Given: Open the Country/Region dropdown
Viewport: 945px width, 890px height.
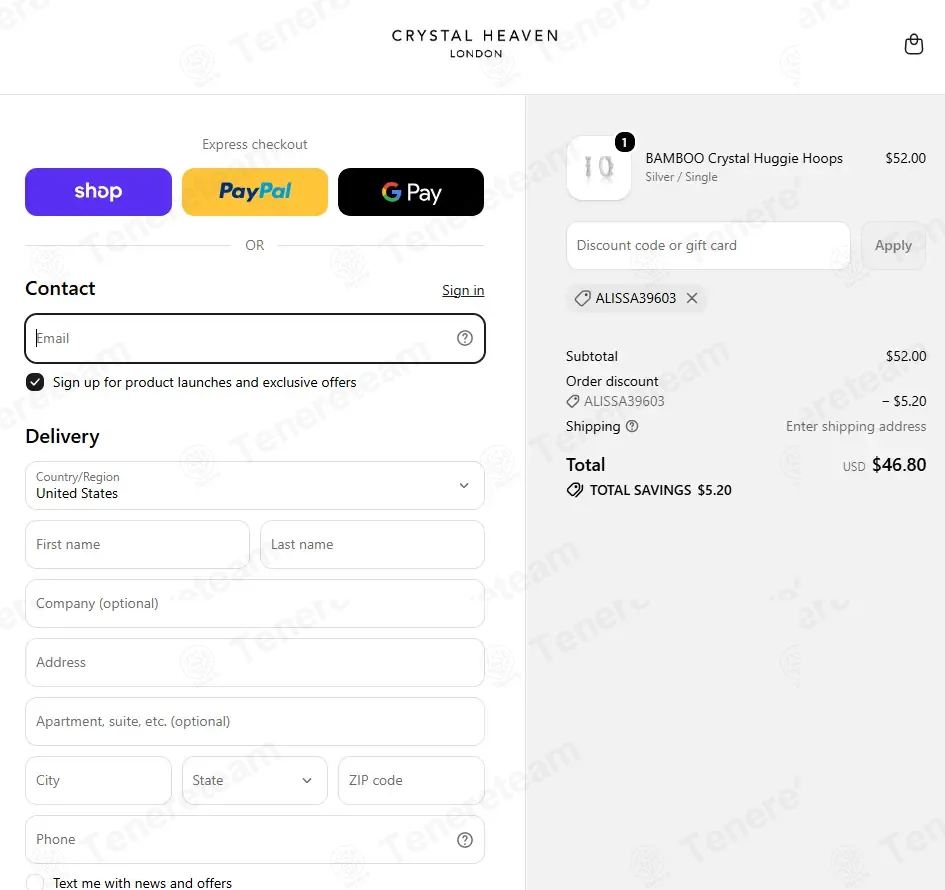Looking at the screenshot, I should (255, 486).
